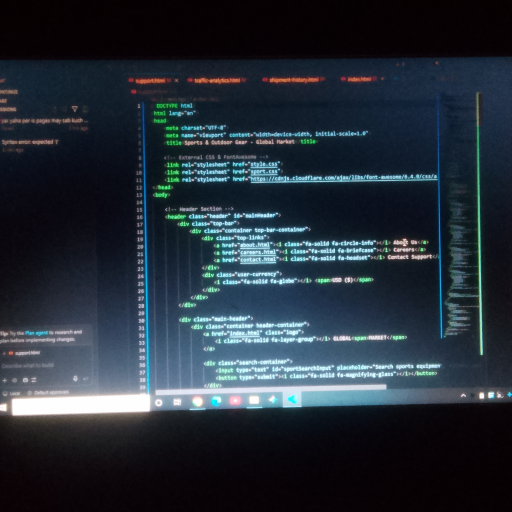Open Microsoft Edge from the taskbar
Image resolution: width=512 pixels, height=512 pixels.
coord(216,401)
